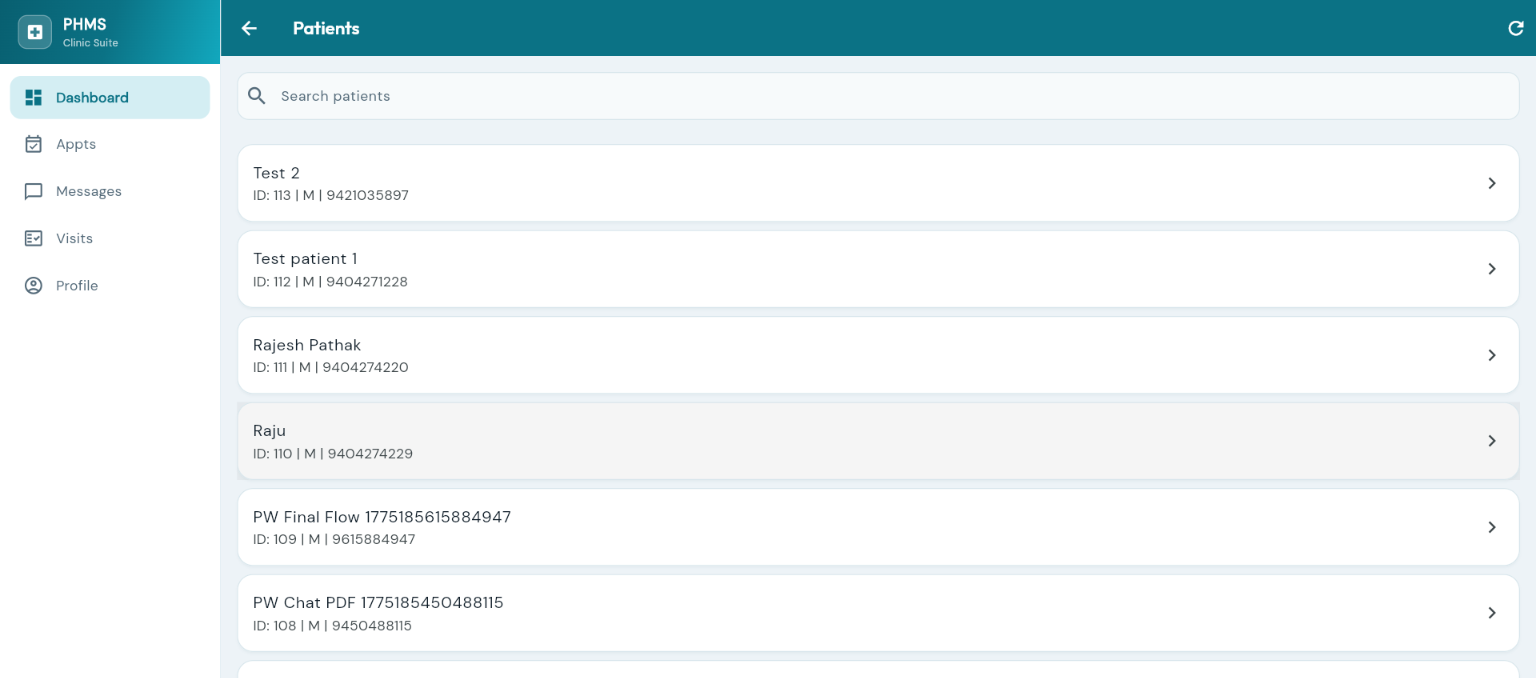The image size is (1536, 678).
Task: Go to Messages in sidebar
Action: point(110,191)
